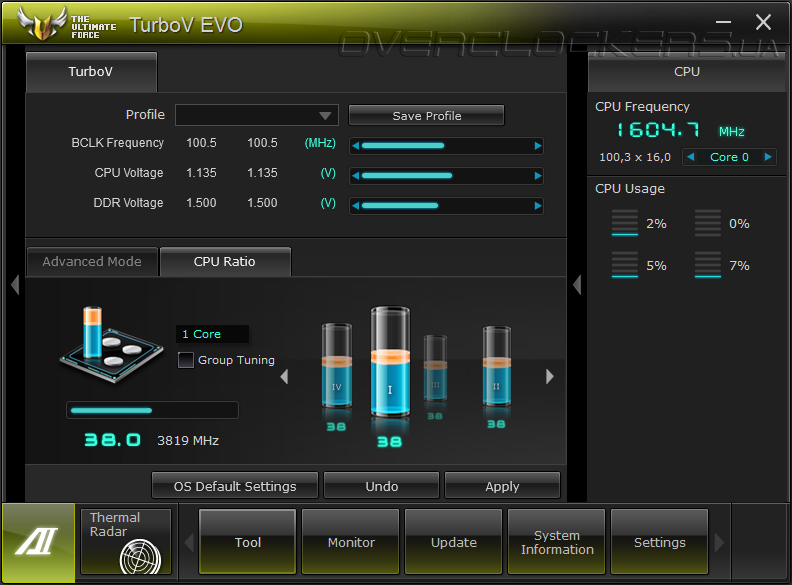Launch Thermal Radar utility
Viewport: 792px width, 585px height.
[x=126, y=542]
